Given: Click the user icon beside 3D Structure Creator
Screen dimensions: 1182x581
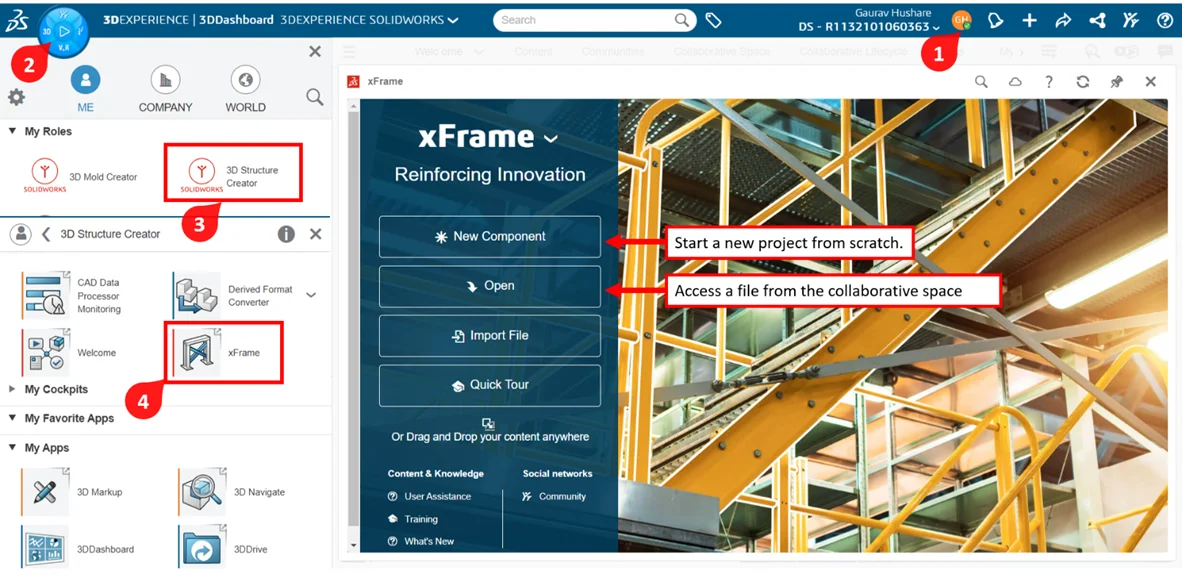Looking at the screenshot, I should 20,234.
